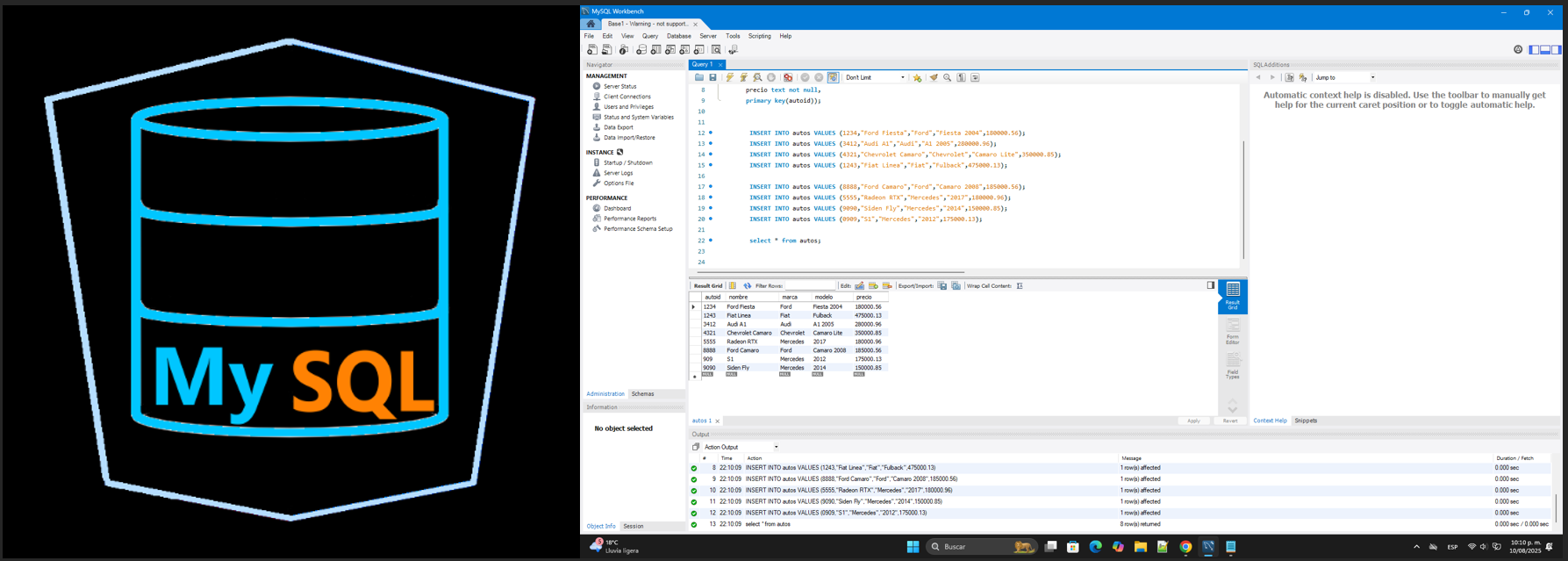1568x561 pixels.
Task: Toggle the bottom output panel visibility
Action: point(1545,50)
